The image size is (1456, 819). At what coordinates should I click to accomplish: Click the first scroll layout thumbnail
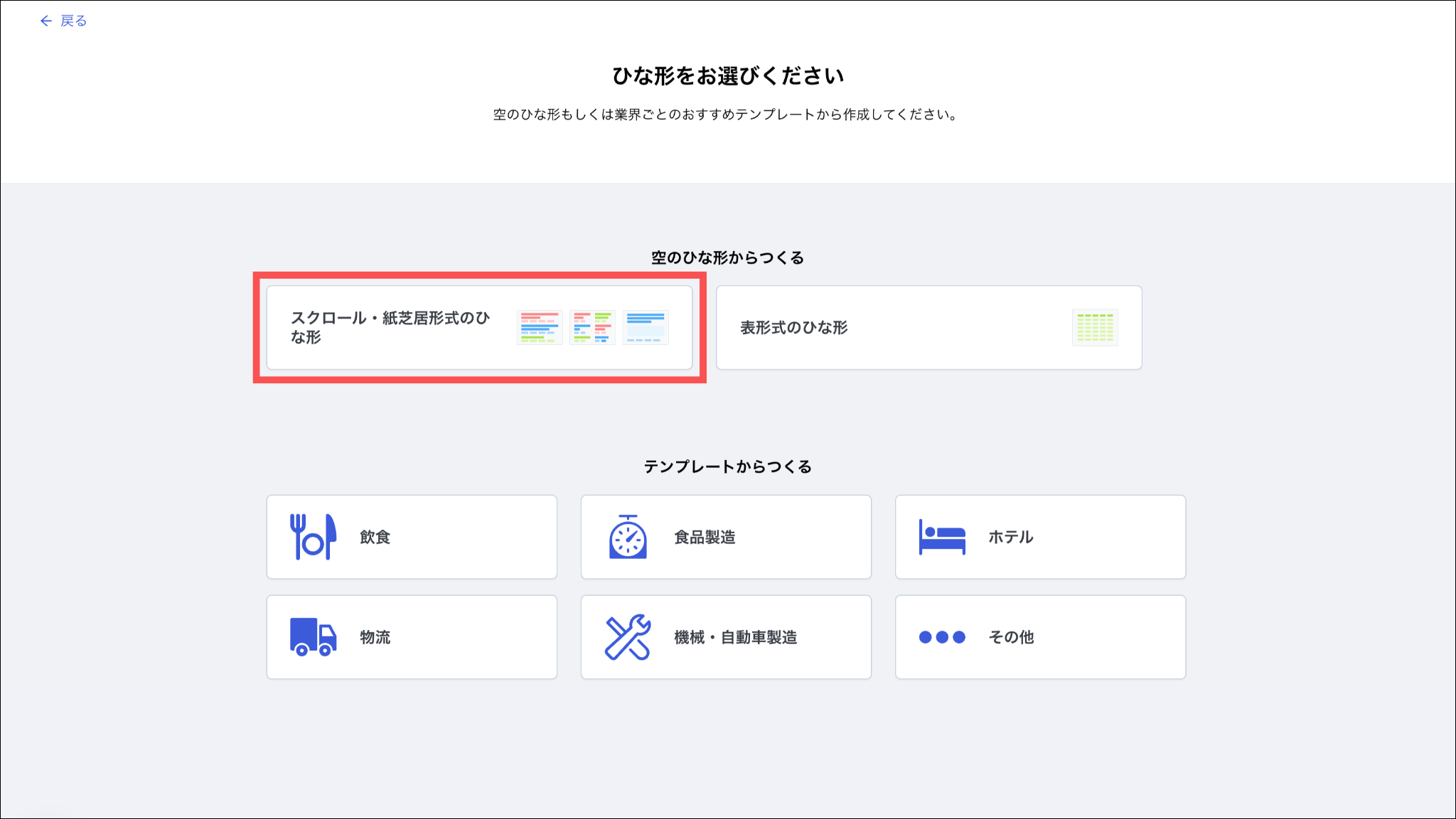click(x=540, y=328)
